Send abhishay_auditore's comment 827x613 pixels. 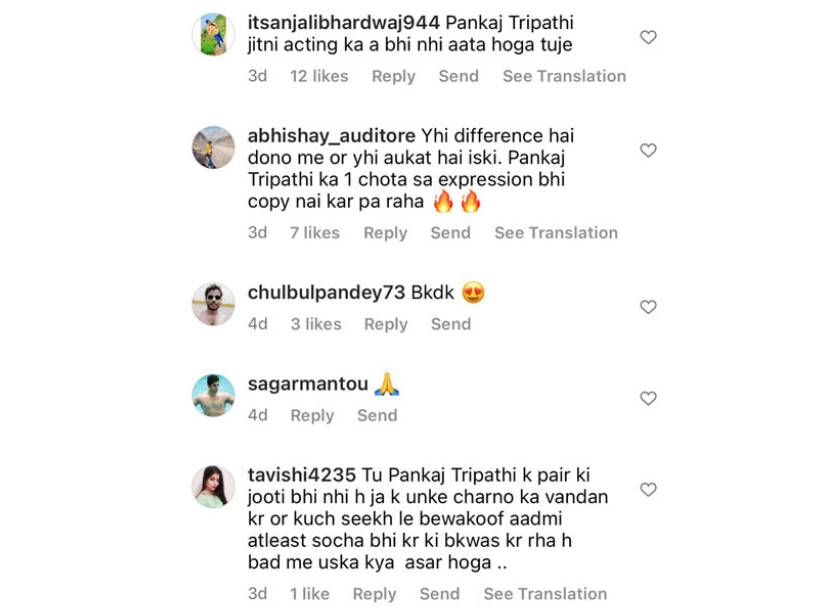[450, 233]
